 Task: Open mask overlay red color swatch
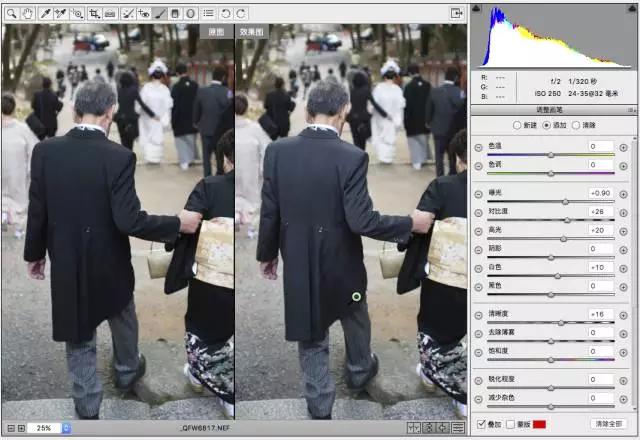539,424
